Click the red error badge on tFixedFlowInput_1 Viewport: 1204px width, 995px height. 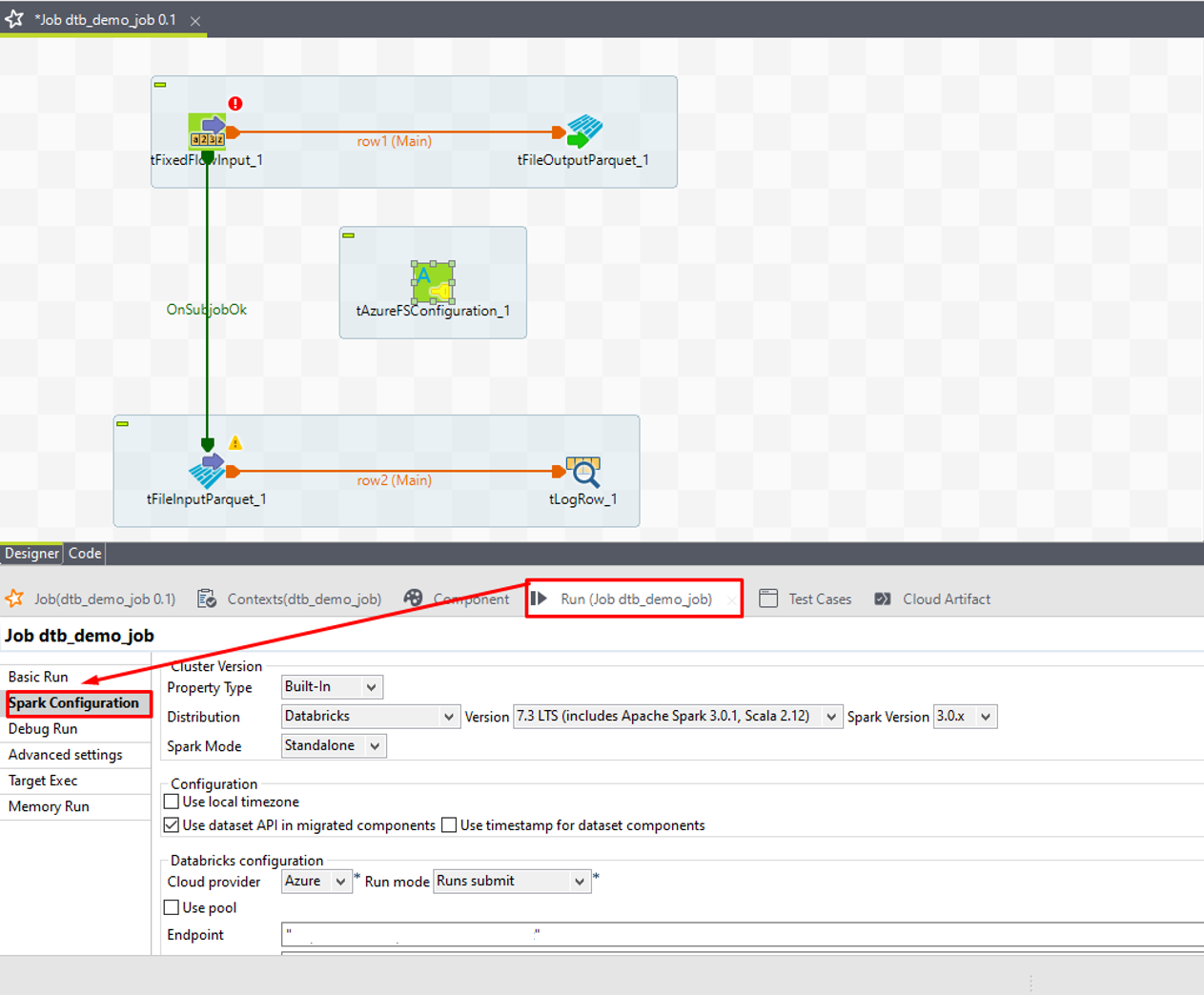pos(235,103)
